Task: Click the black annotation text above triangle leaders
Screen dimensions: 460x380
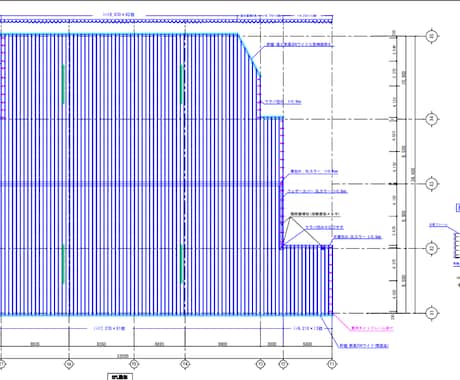Action: [315, 214]
